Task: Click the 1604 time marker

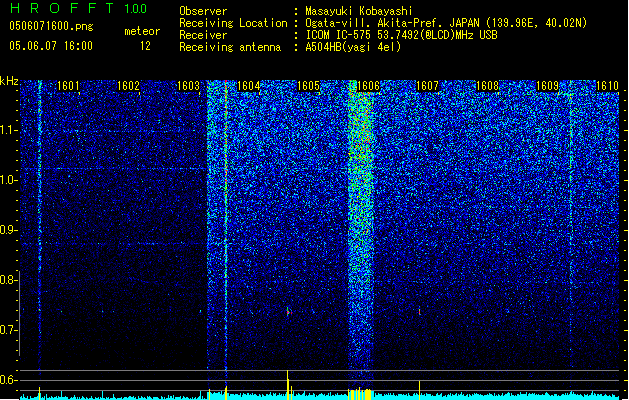Action: click(x=248, y=86)
